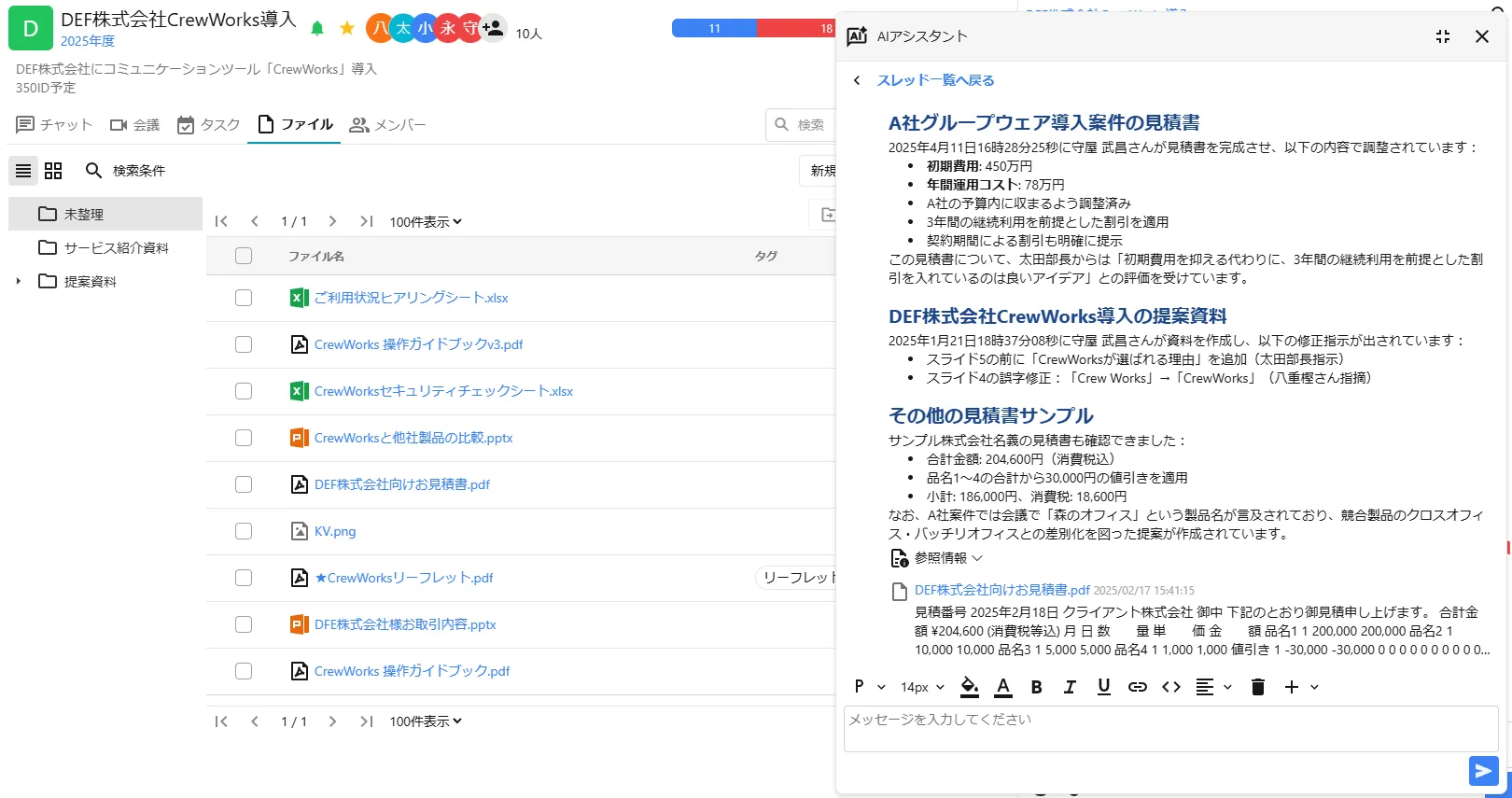Click the AI assistant header icon

point(856,36)
